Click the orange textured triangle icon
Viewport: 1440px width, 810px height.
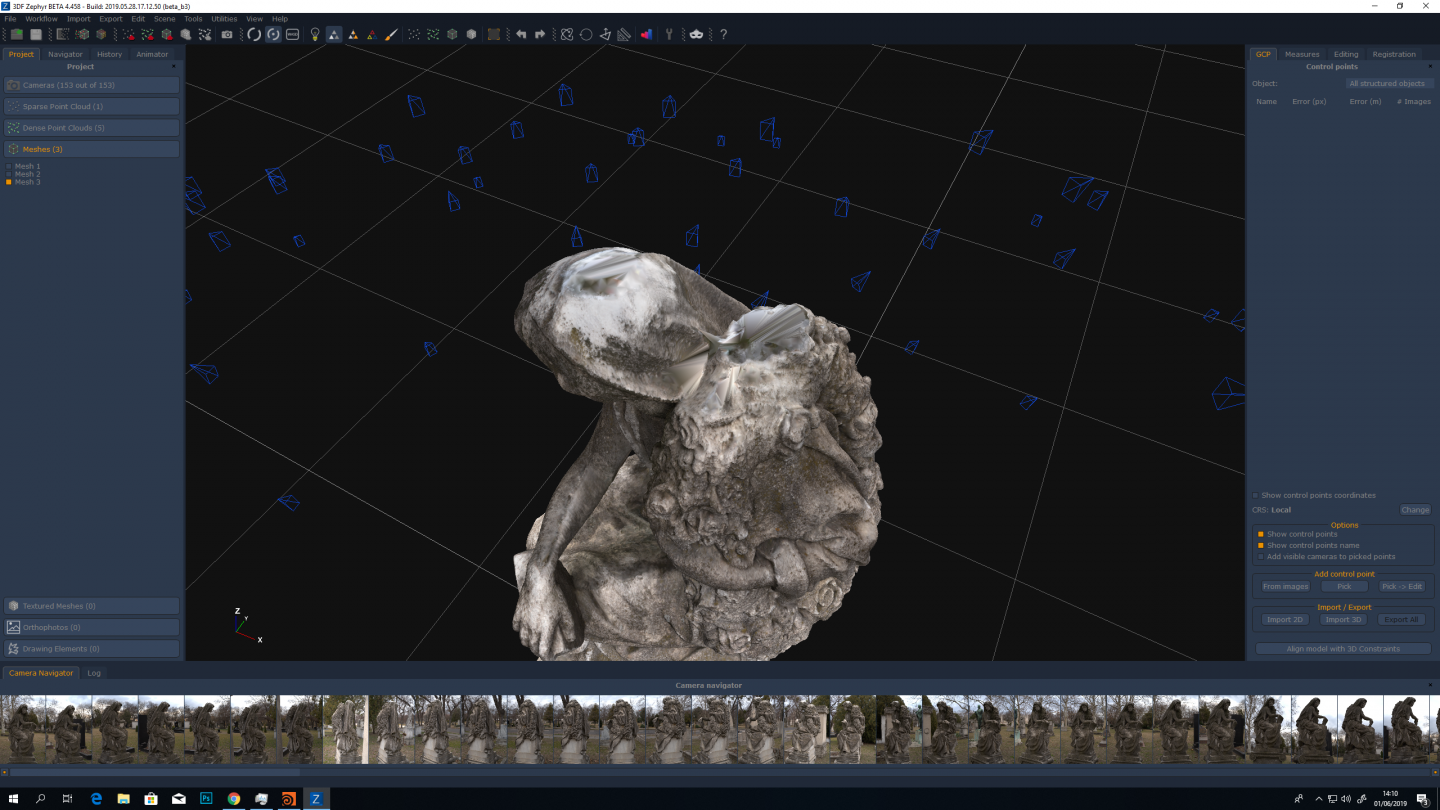point(353,34)
